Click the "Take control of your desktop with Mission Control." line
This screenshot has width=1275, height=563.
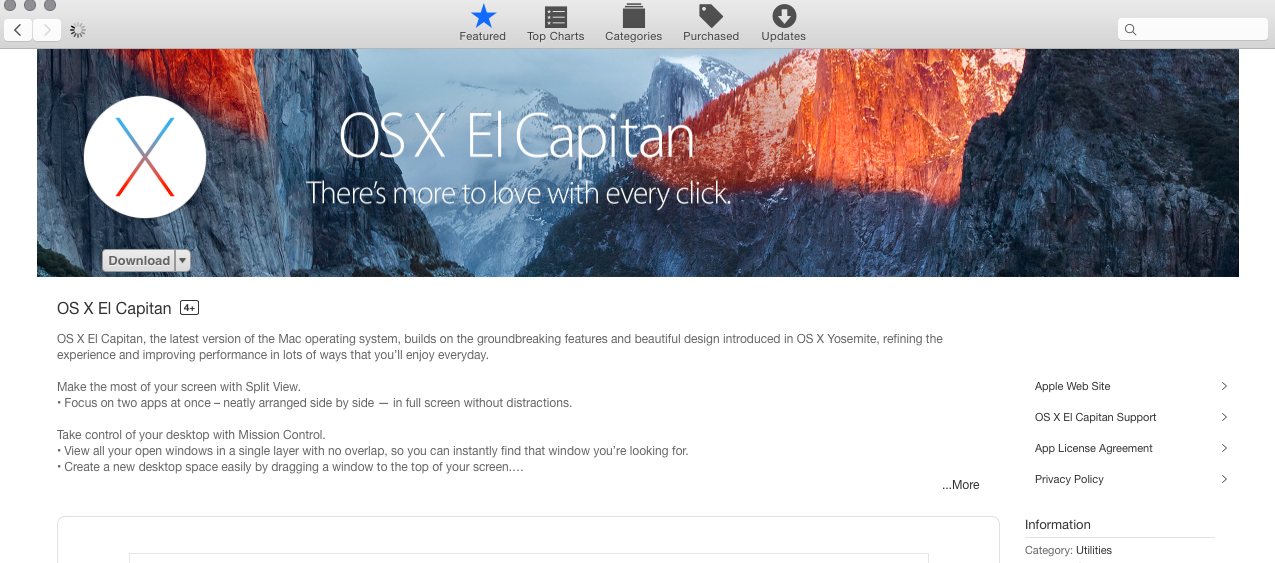pyautogui.click(x=191, y=435)
